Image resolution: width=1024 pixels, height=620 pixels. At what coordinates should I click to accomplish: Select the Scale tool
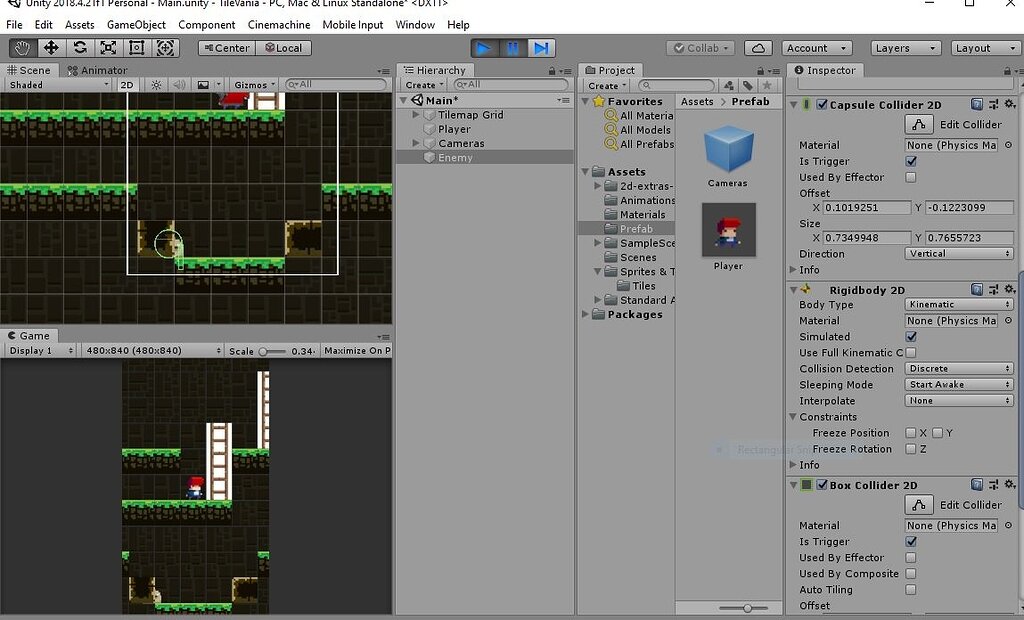tap(107, 47)
